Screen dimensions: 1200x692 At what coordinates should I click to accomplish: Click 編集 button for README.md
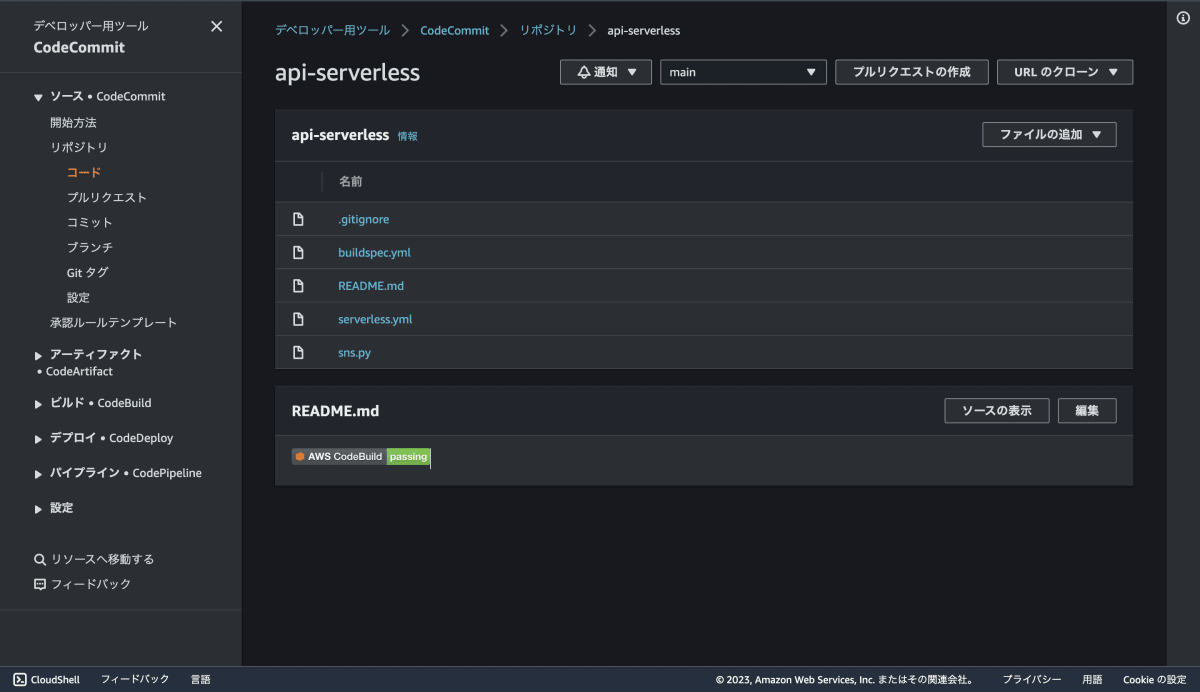[x=1087, y=411]
